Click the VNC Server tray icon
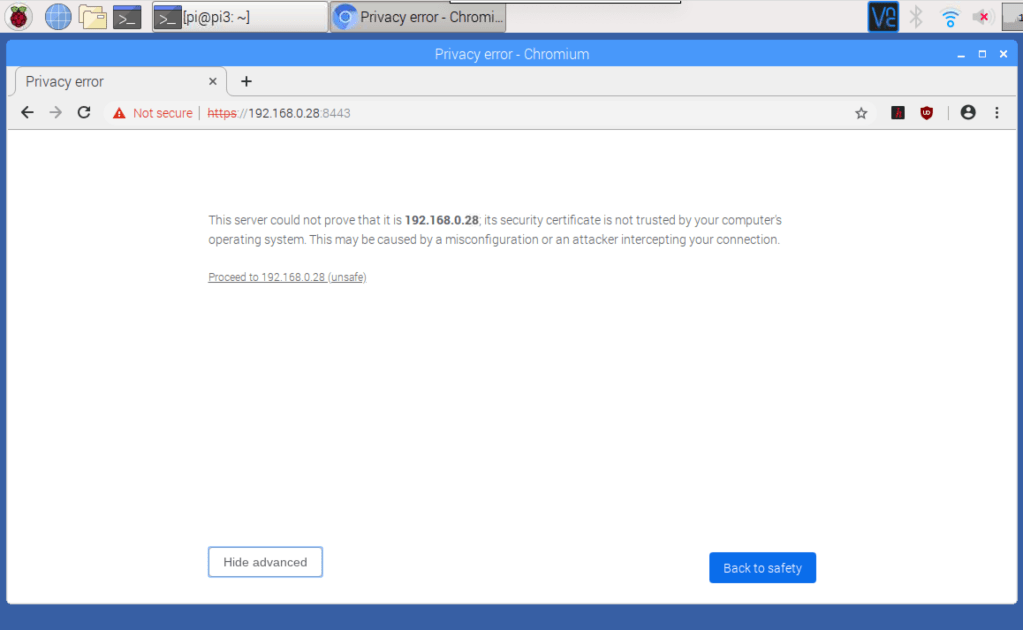The width and height of the screenshot is (1023, 630). [882, 16]
